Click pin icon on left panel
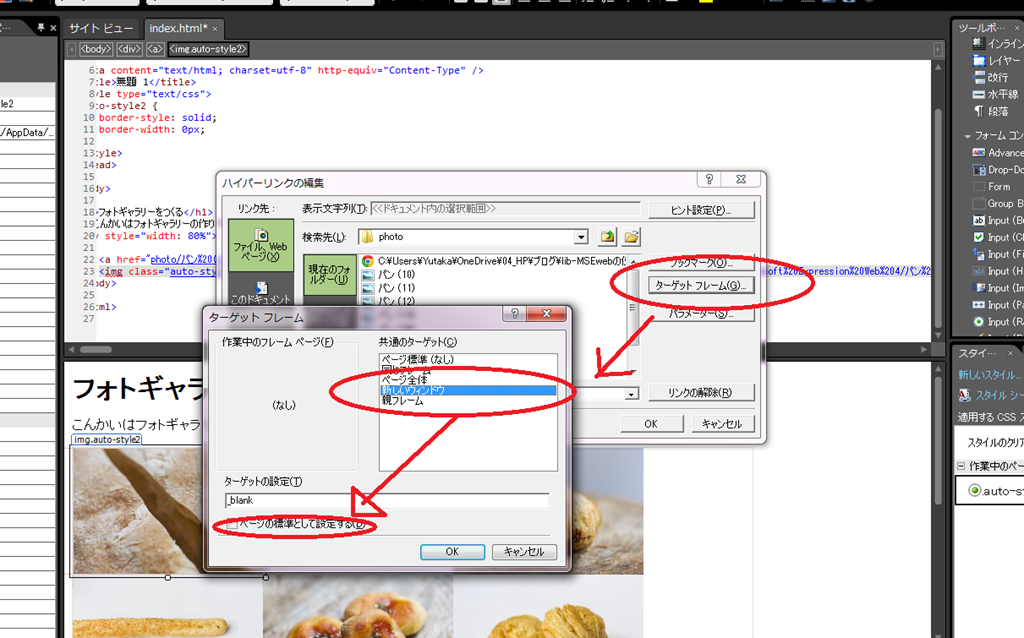This screenshot has height=638, width=1024. pyautogui.click(x=40, y=27)
